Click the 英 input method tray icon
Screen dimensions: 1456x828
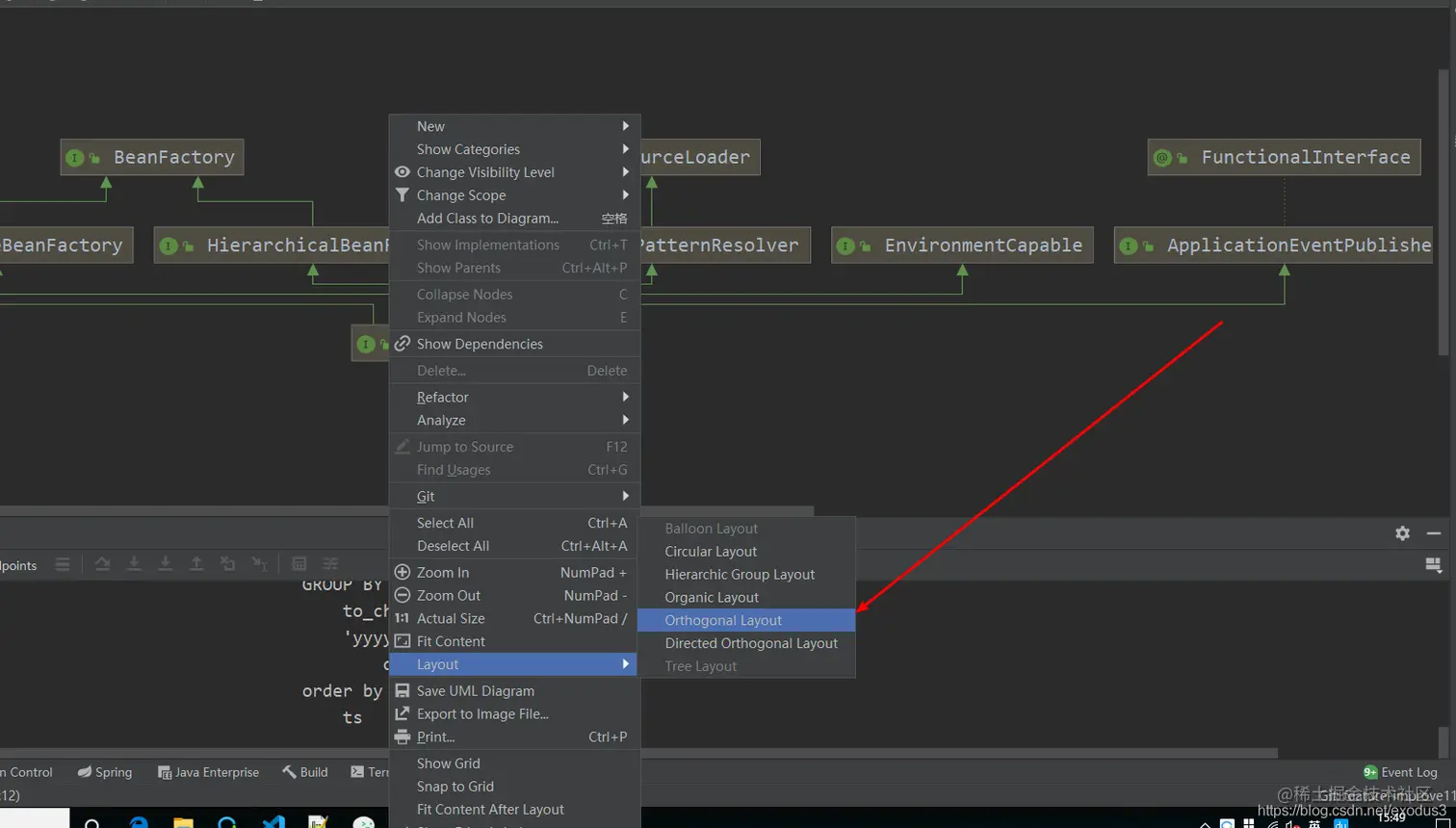pos(1314,824)
